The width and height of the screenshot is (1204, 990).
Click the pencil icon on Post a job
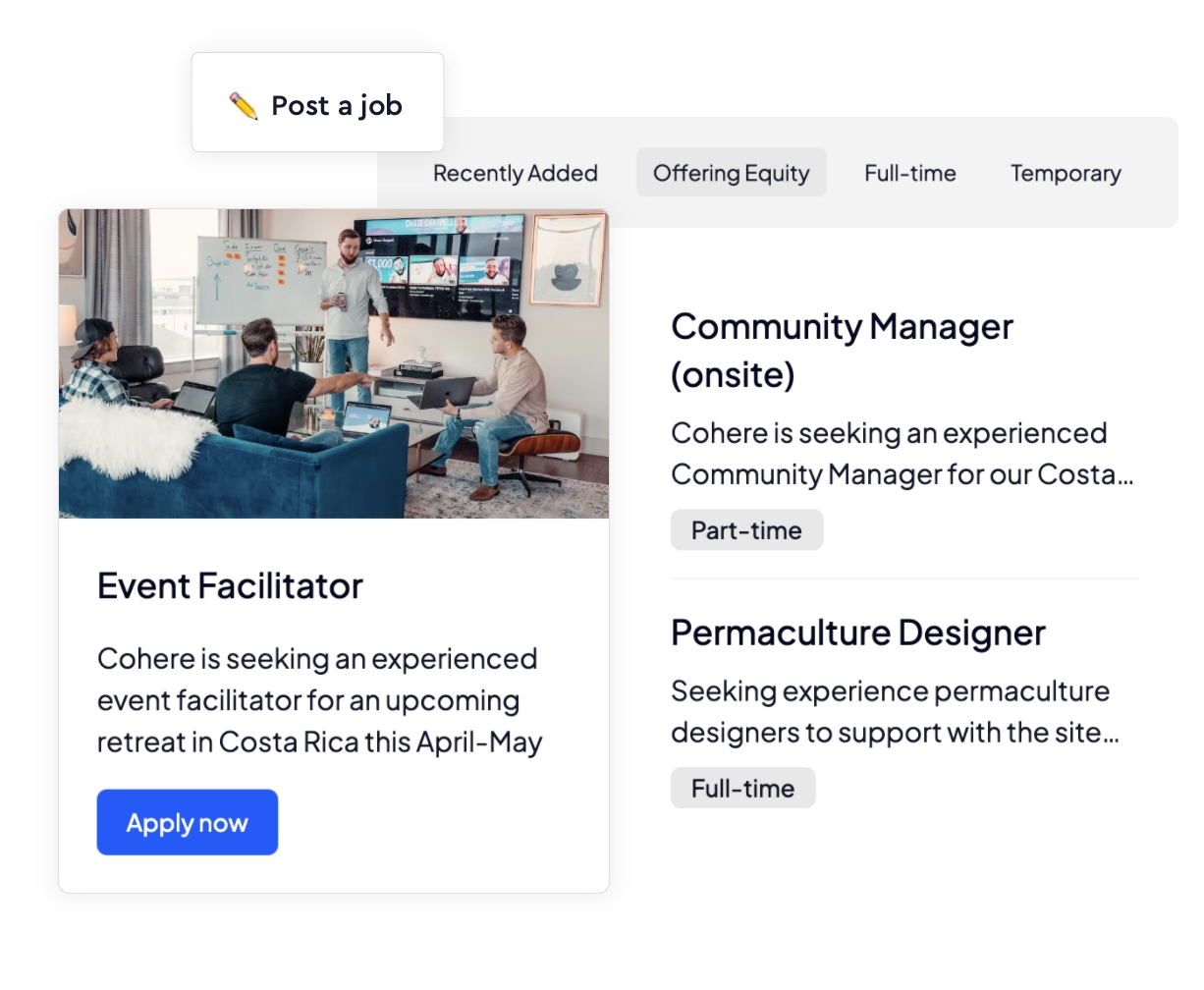[243, 105]
